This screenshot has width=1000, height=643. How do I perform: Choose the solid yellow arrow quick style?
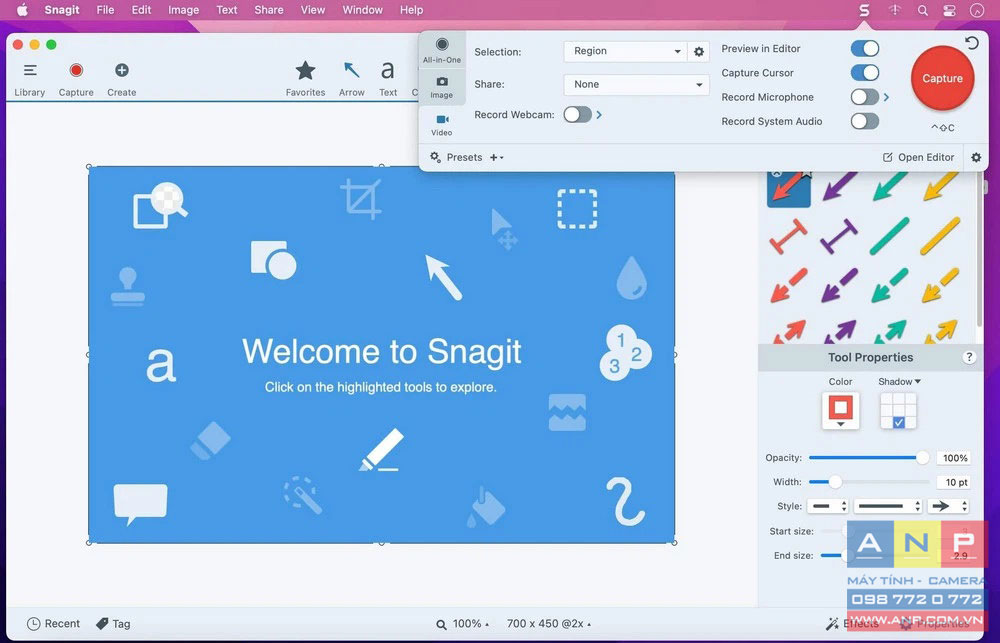[x=940, y=187]
